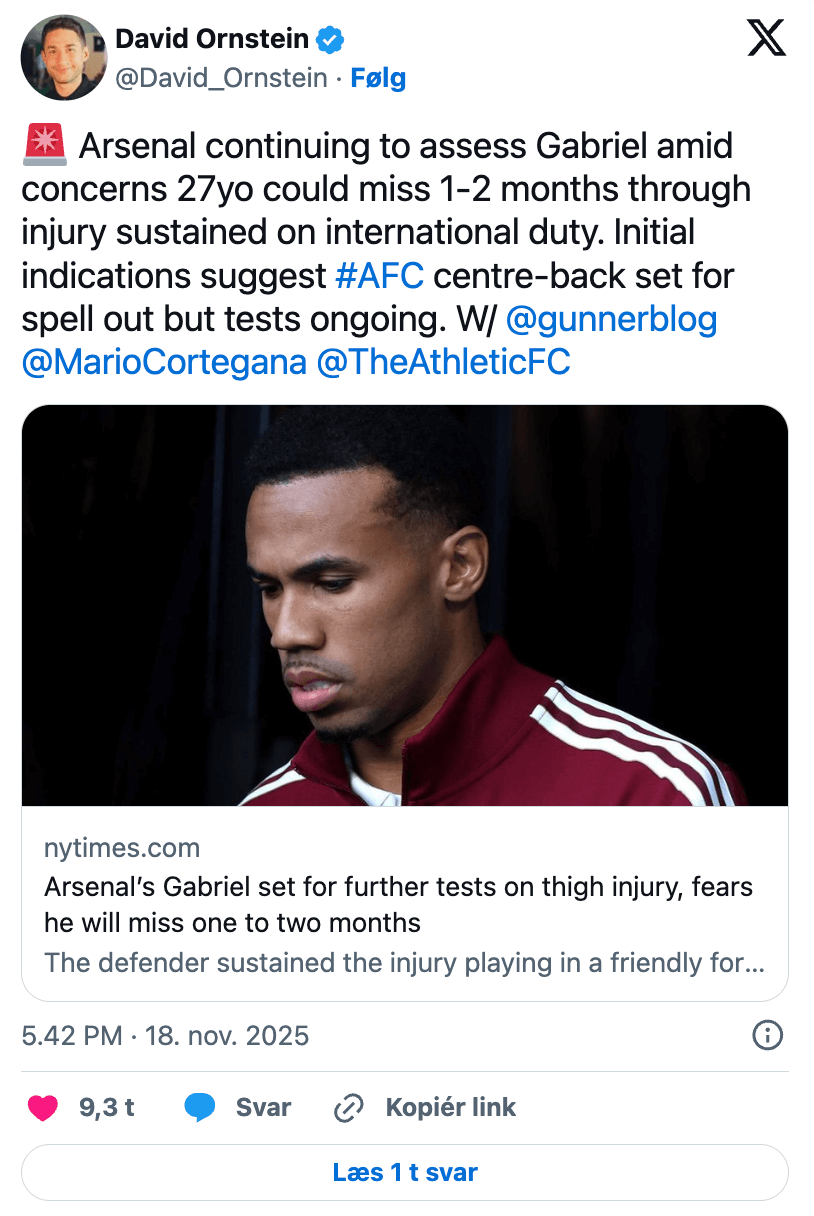
Task: Click the David Ornstein display name
Action: 212,39
